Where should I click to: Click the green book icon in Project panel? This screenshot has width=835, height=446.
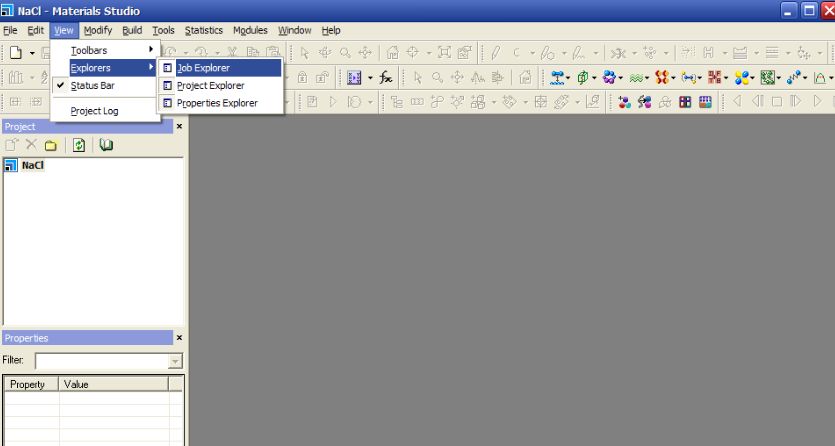[x=106, y=145]
